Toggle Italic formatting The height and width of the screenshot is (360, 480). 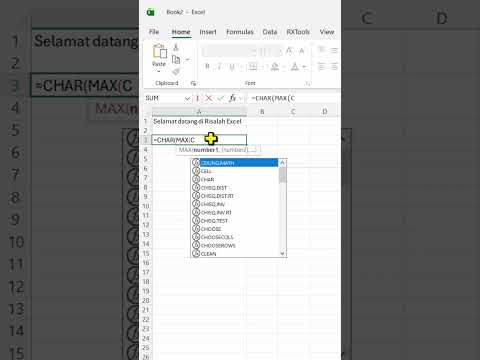point(219,67)
